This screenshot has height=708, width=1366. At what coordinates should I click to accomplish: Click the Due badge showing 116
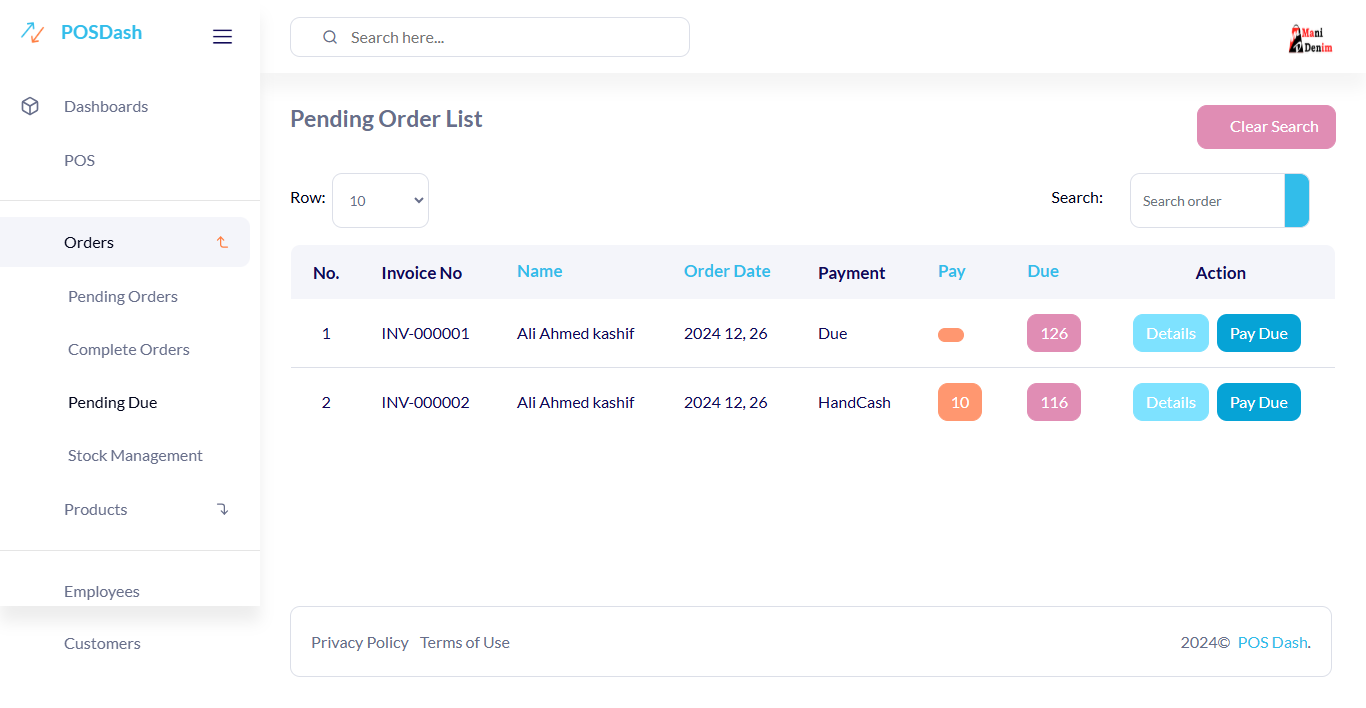tap(1054, 402)
